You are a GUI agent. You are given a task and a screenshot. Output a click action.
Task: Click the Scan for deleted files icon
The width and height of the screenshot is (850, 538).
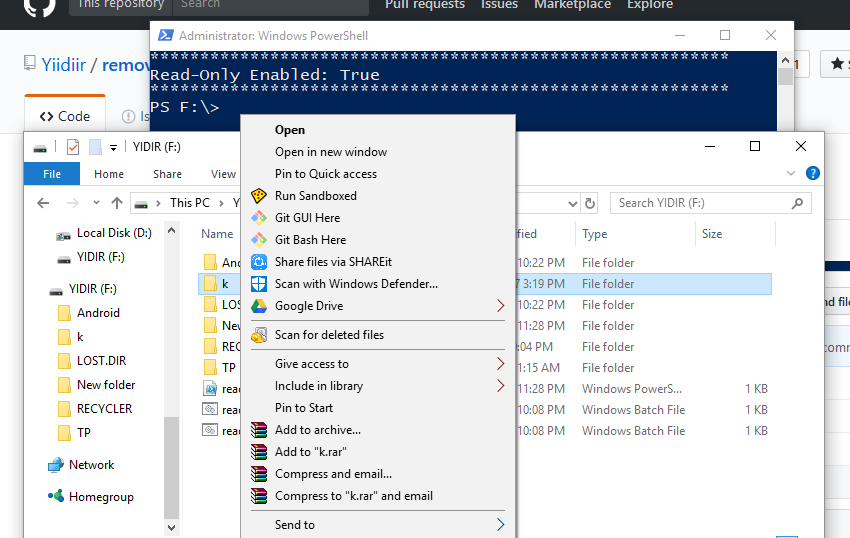point(259,335)
